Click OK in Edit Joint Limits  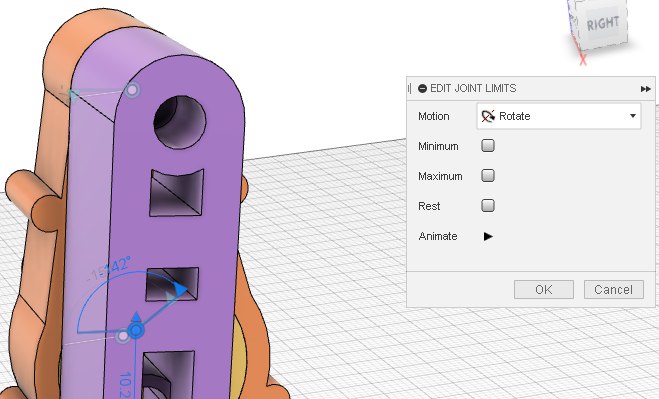(543, 290)
